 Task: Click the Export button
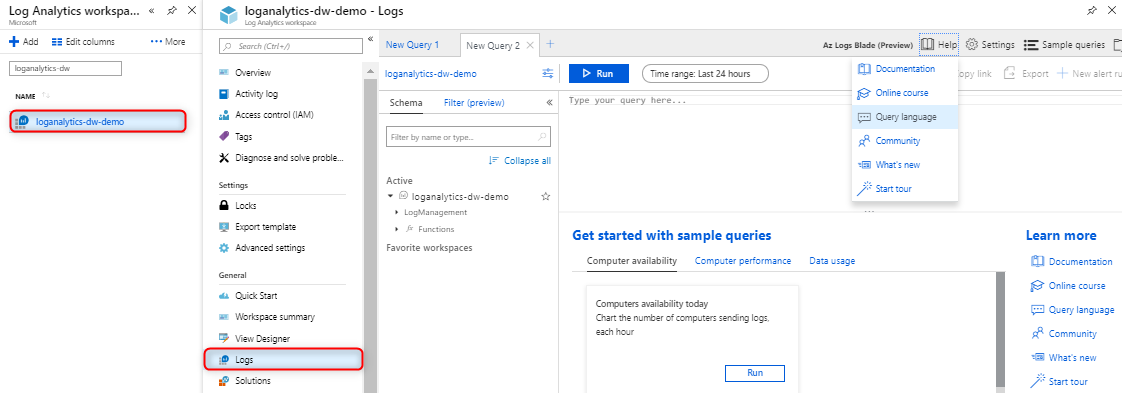[x=1026, y=73]
